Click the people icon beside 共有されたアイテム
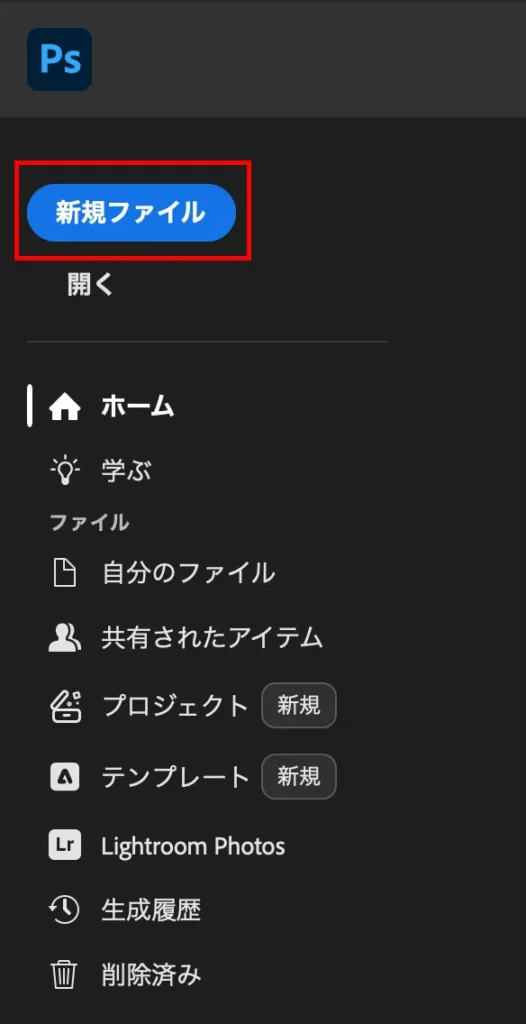Image resolution: width=526 pixels, height=1024 pixels. click(65, 637)
